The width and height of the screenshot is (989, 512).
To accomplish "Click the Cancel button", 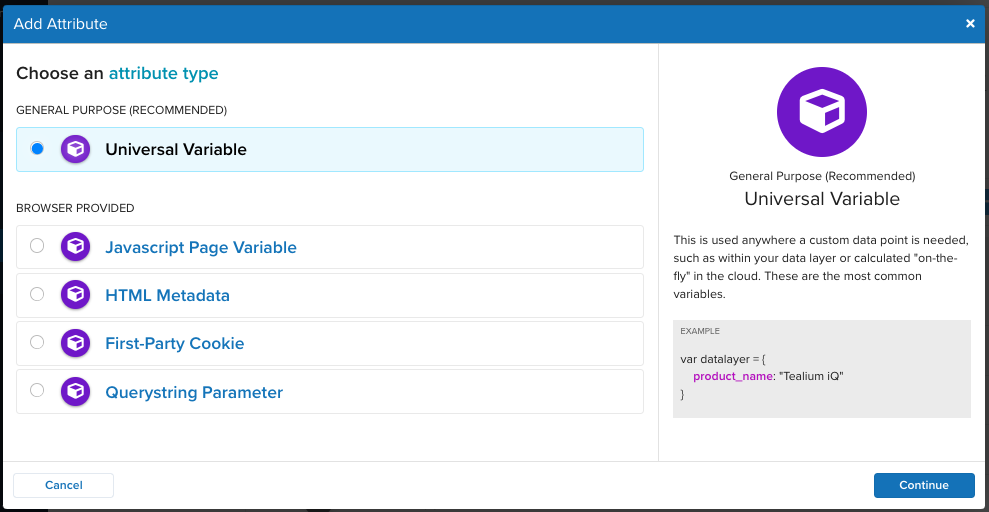I will [64, 486].
